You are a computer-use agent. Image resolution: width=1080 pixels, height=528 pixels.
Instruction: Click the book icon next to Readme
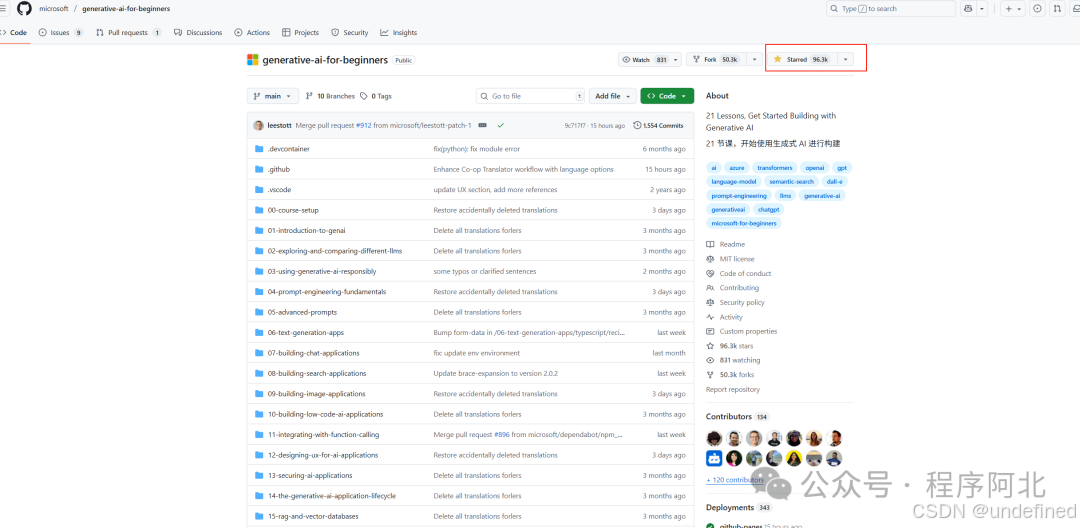pyautogui.click(x=710, y=244)
